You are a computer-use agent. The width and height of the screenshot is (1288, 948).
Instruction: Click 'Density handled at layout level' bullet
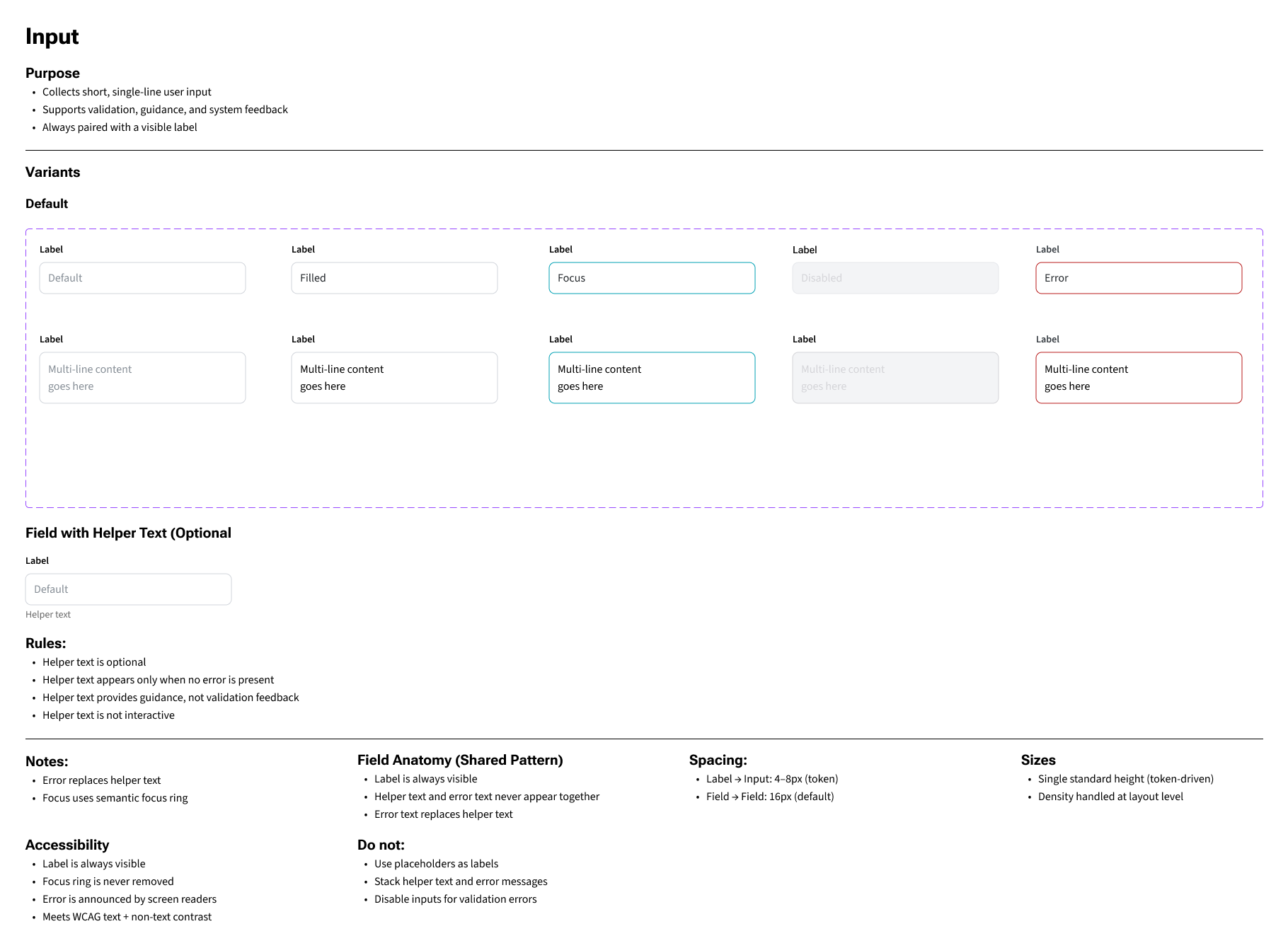pyautogui.click(x=1110, y=797)
